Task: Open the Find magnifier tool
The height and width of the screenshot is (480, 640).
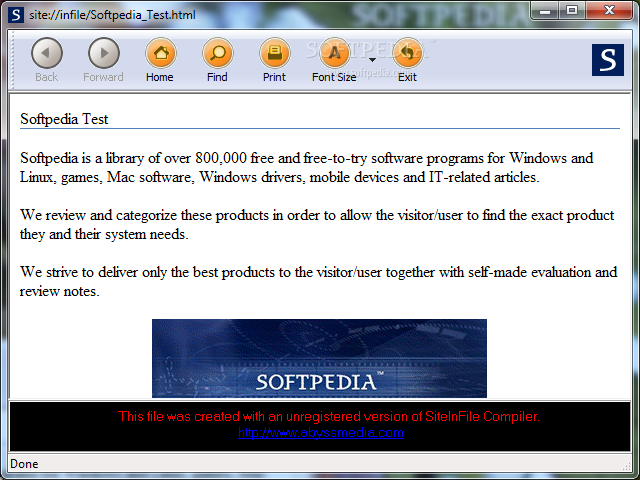Action: point(218,53)
